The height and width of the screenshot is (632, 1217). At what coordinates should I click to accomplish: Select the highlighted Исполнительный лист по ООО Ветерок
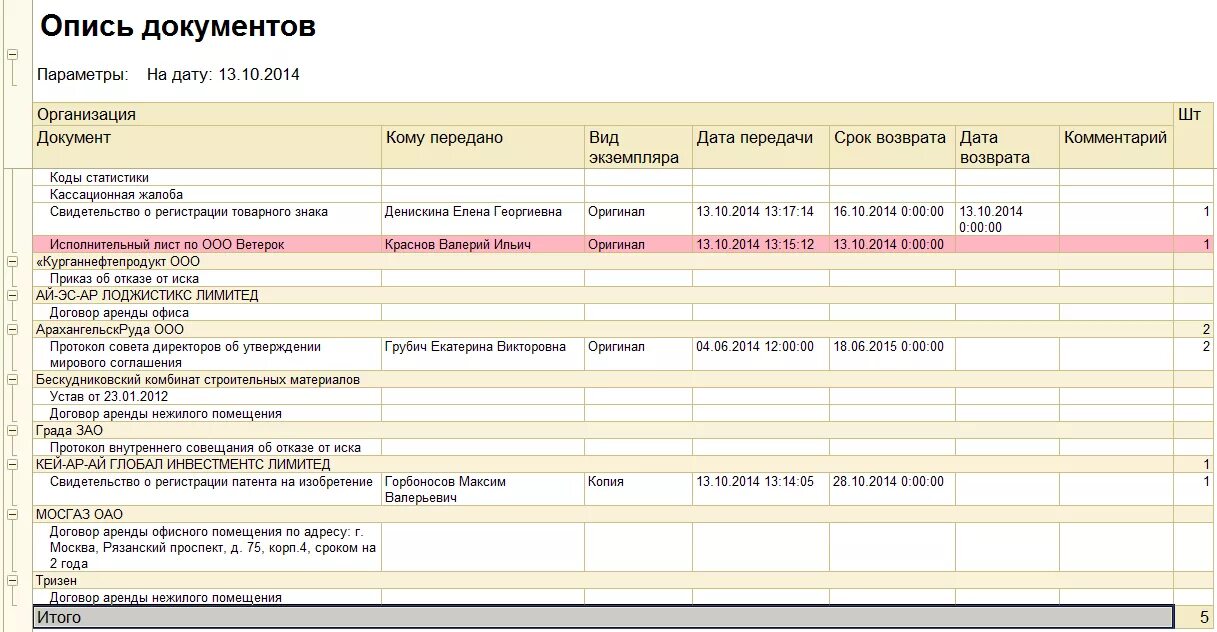[207, 245]
